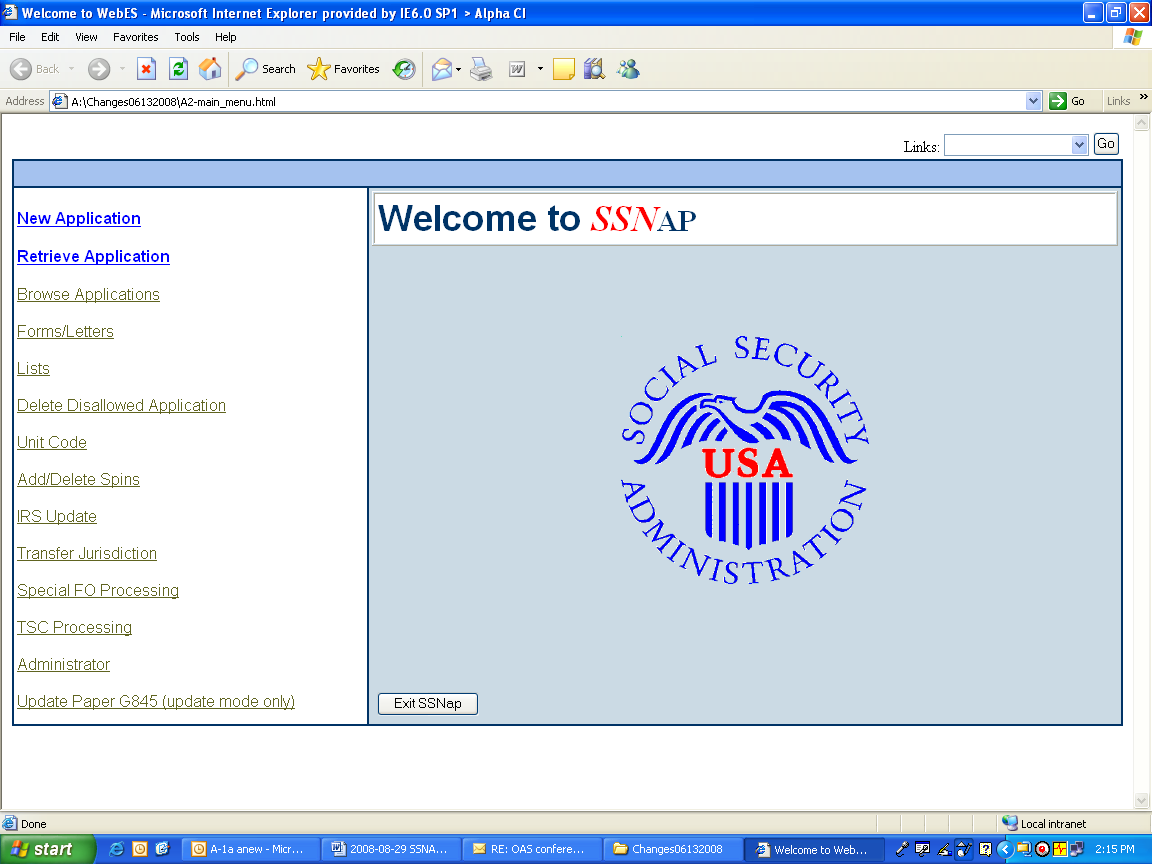Click the page scrollbar down arrow

pos(1141,800)
